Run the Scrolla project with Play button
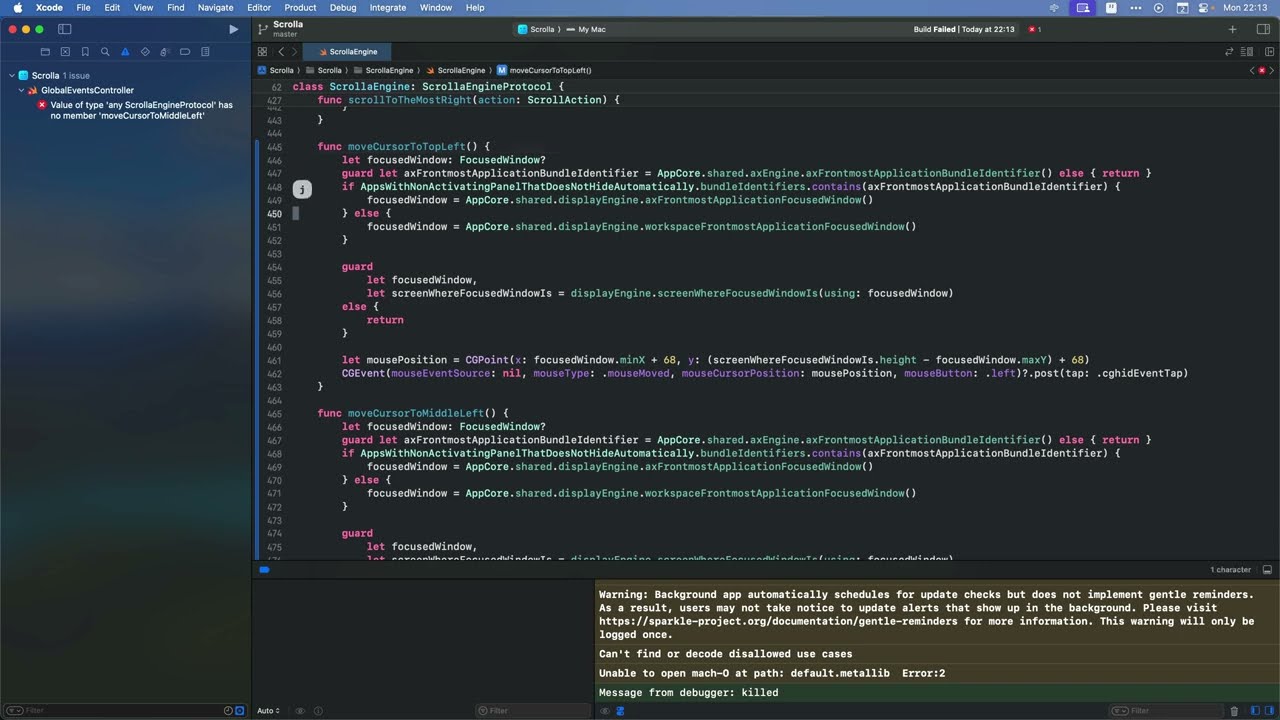This screenshot has height=720, width=1280. coord(234,30)
